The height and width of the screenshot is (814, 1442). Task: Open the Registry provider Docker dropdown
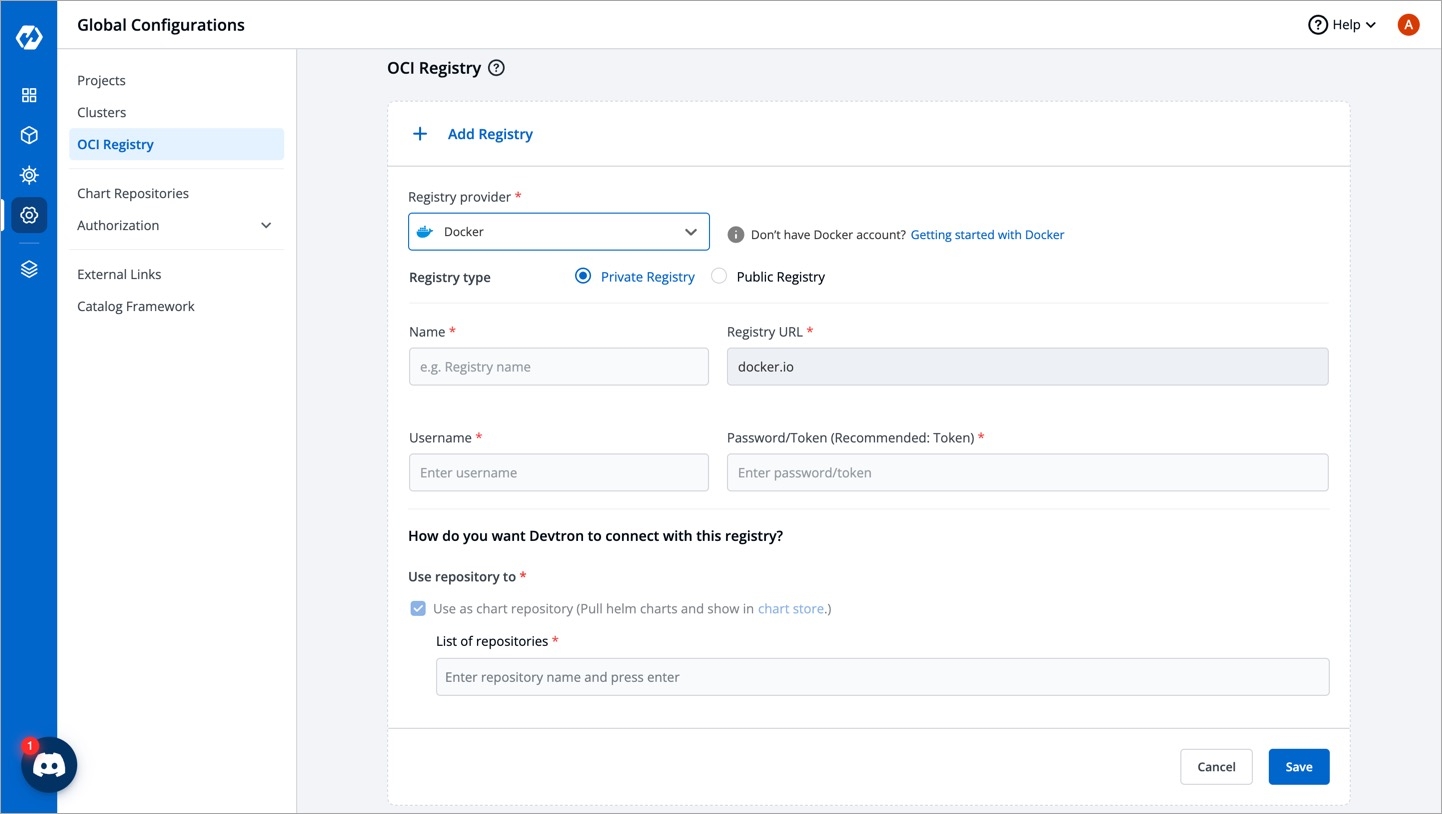point(558,231)
